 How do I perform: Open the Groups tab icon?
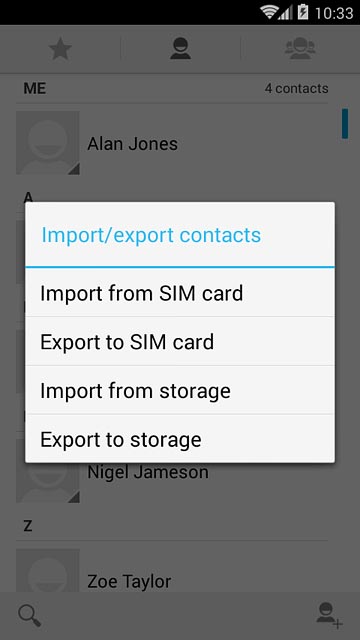300,49
